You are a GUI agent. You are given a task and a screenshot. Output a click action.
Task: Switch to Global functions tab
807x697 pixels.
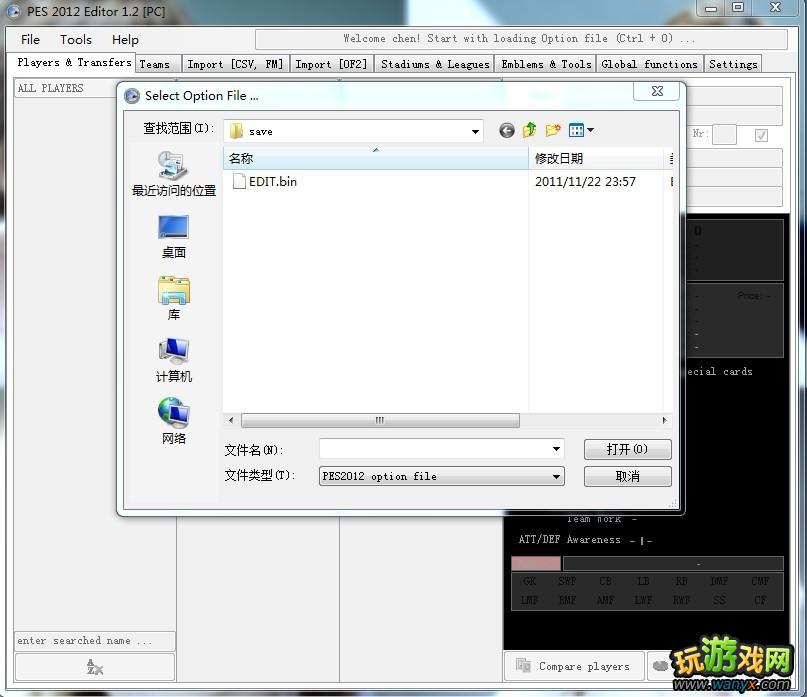point(650,64)
